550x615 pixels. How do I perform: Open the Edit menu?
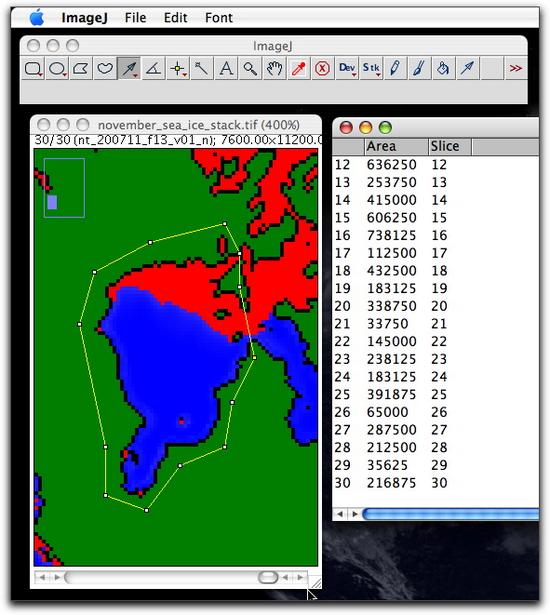175,18
